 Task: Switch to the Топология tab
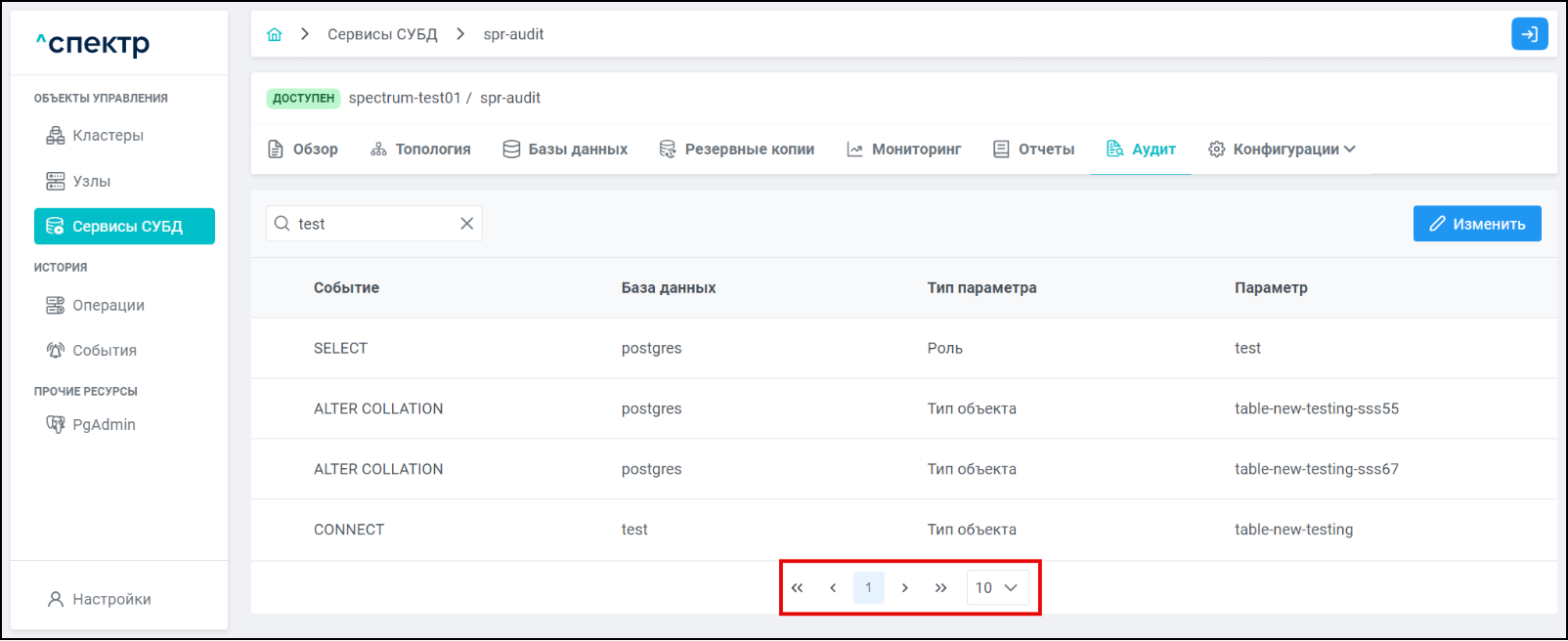click(x=421, y=150)
